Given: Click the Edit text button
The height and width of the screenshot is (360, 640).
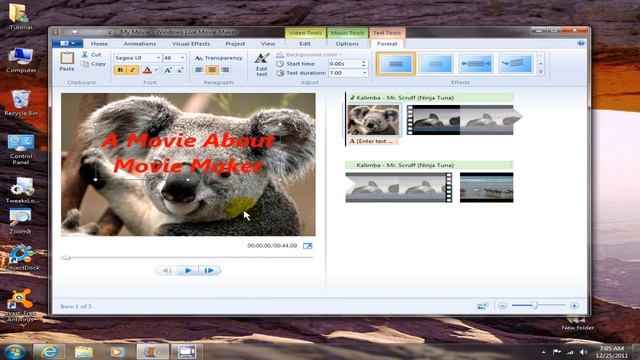Looking at the screenshot, I should click(x=261, y=64).
